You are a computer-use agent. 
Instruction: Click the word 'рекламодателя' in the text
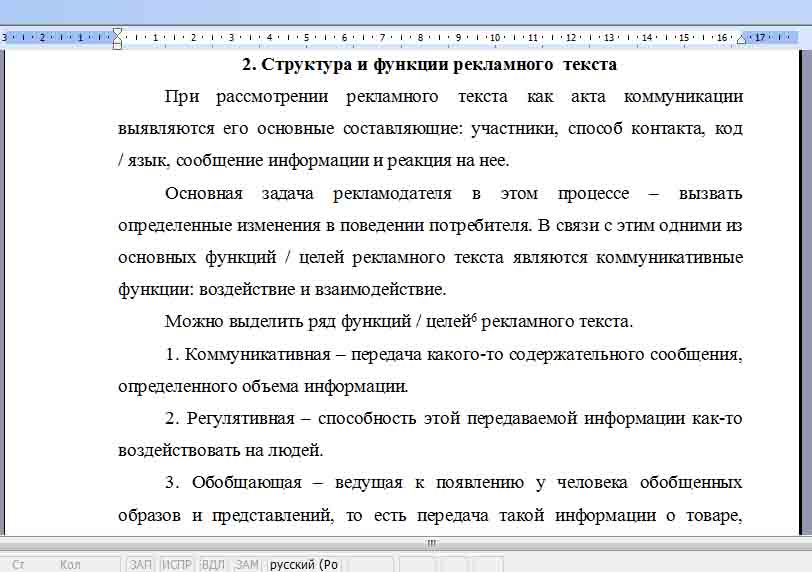point(392,194)
